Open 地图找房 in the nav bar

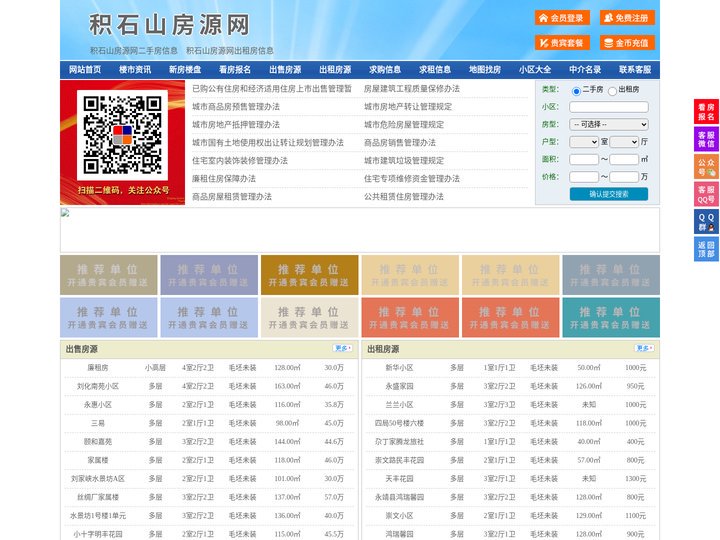point(485,70)
